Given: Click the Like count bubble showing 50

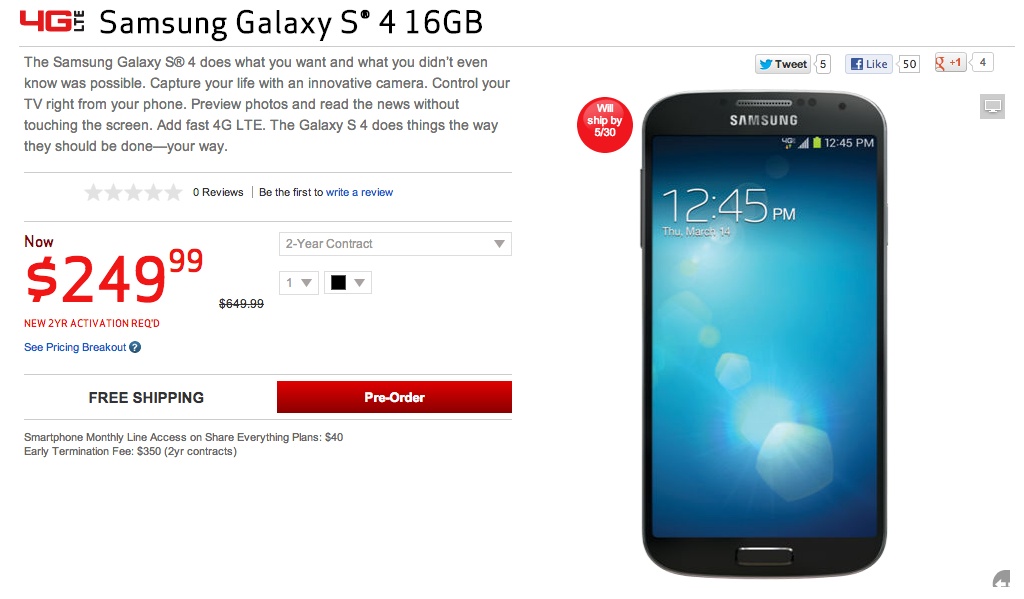Looking at the screenshot, I should 909,64.
